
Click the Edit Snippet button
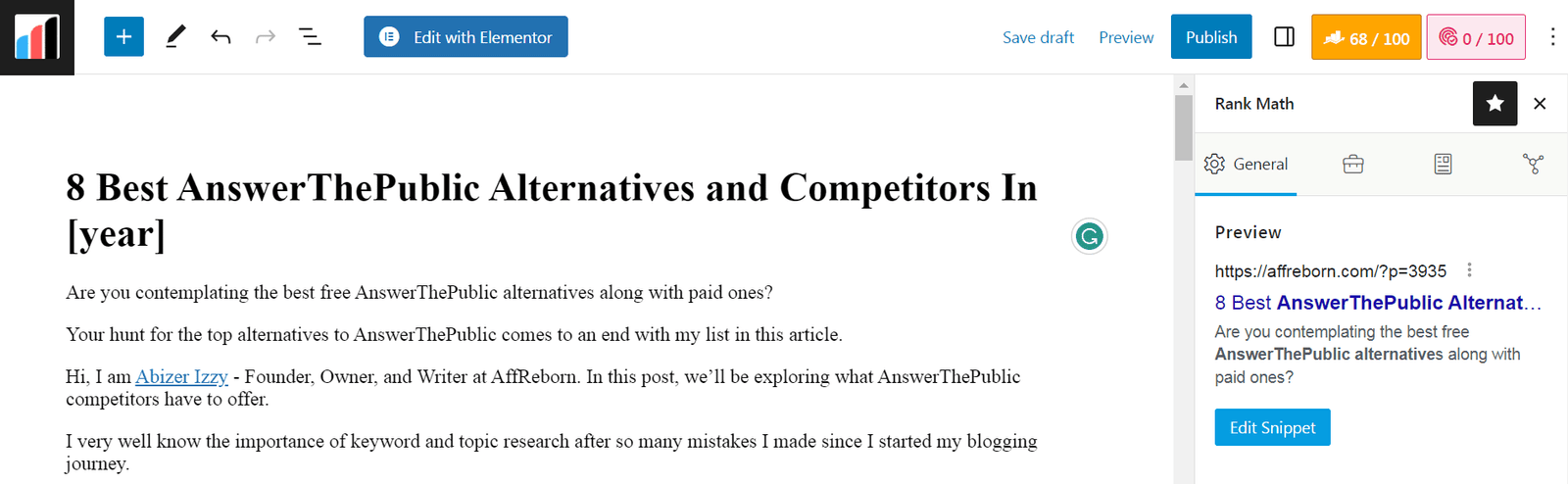click(x=1272, y=427)
